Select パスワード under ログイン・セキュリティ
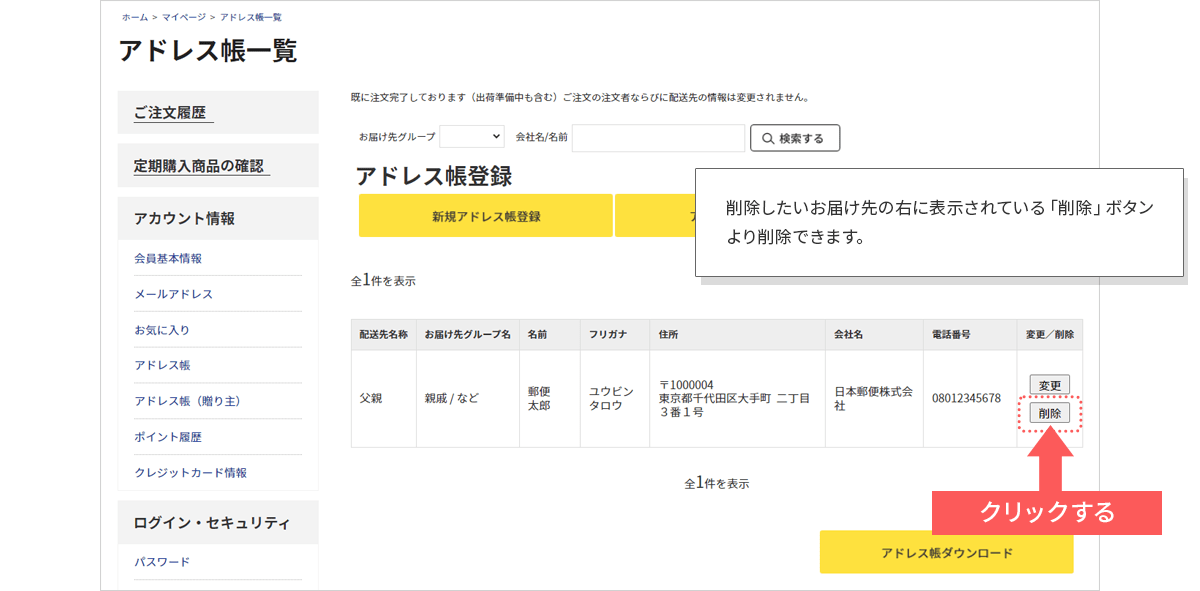 point(162,562)
